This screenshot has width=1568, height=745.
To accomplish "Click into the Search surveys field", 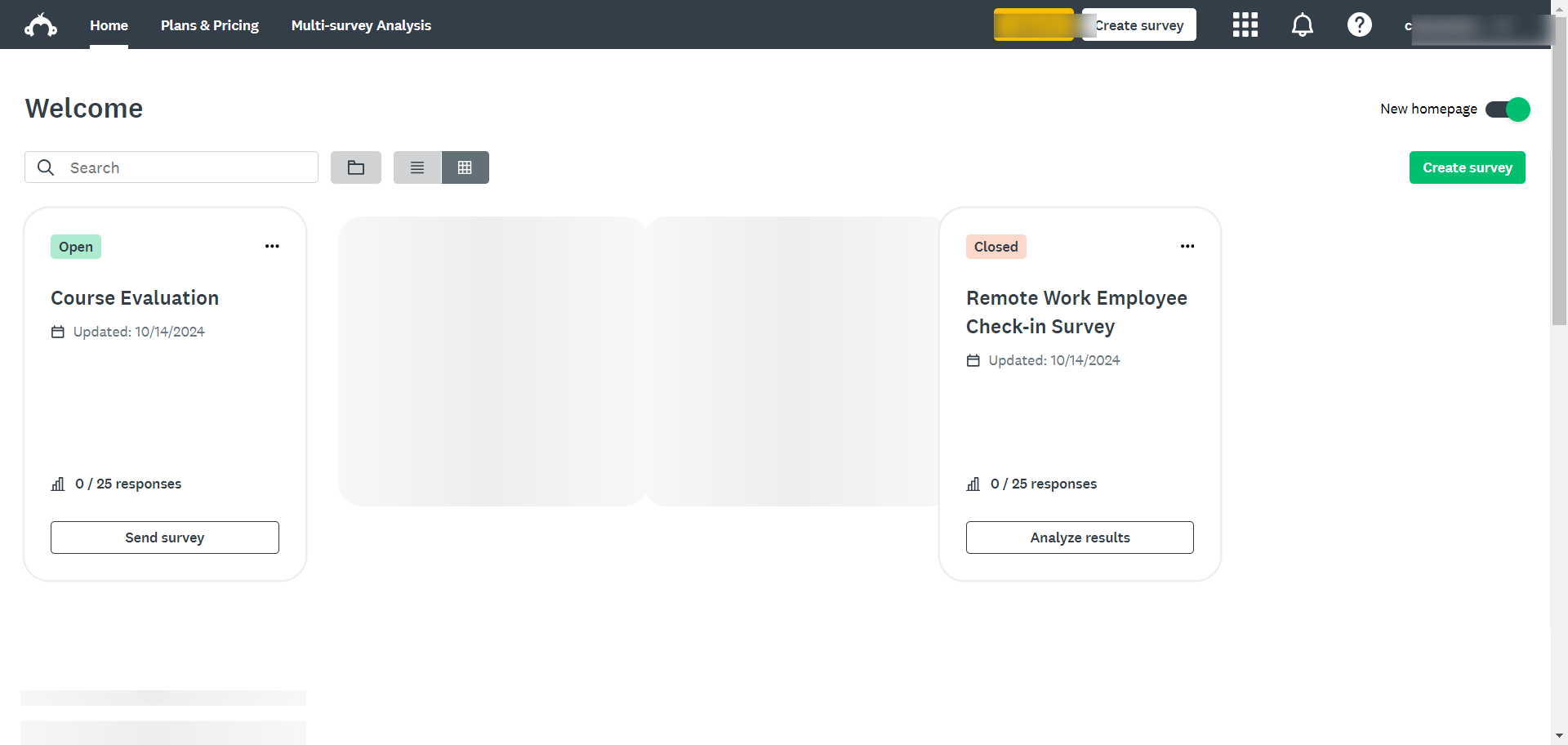I will (188, 167).
